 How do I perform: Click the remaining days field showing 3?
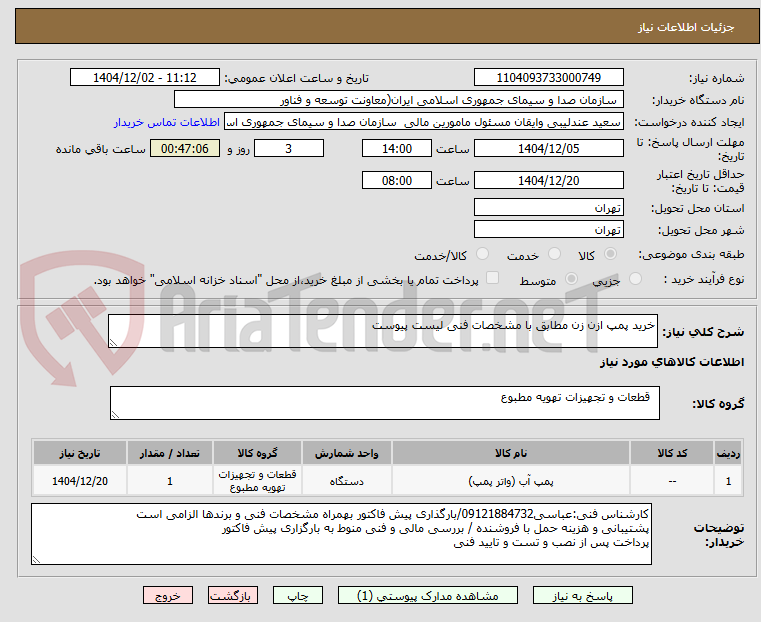click(289, 148)
